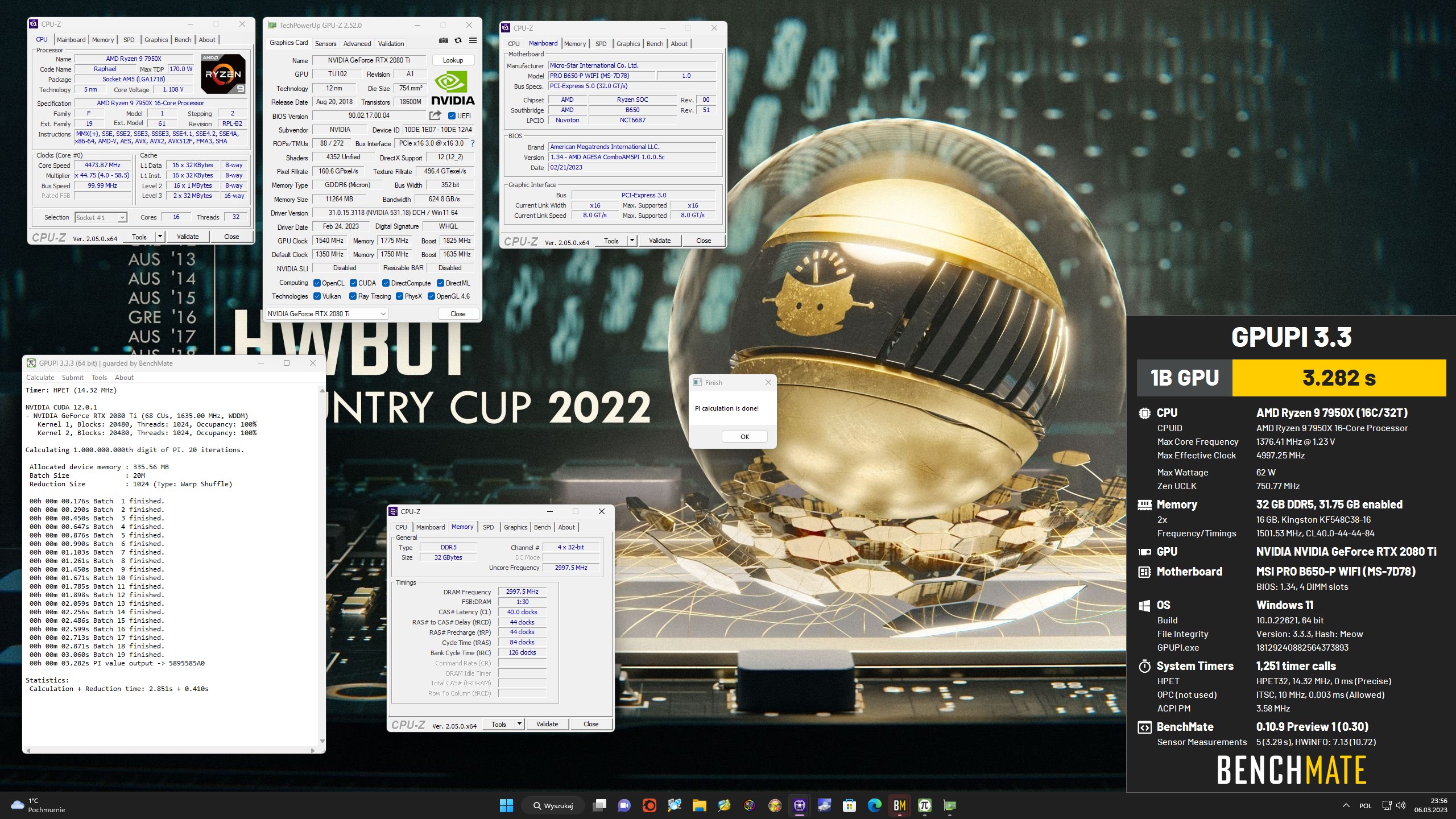Expand Tools dropdown arrow in CPU-Z CPU window

160,237
